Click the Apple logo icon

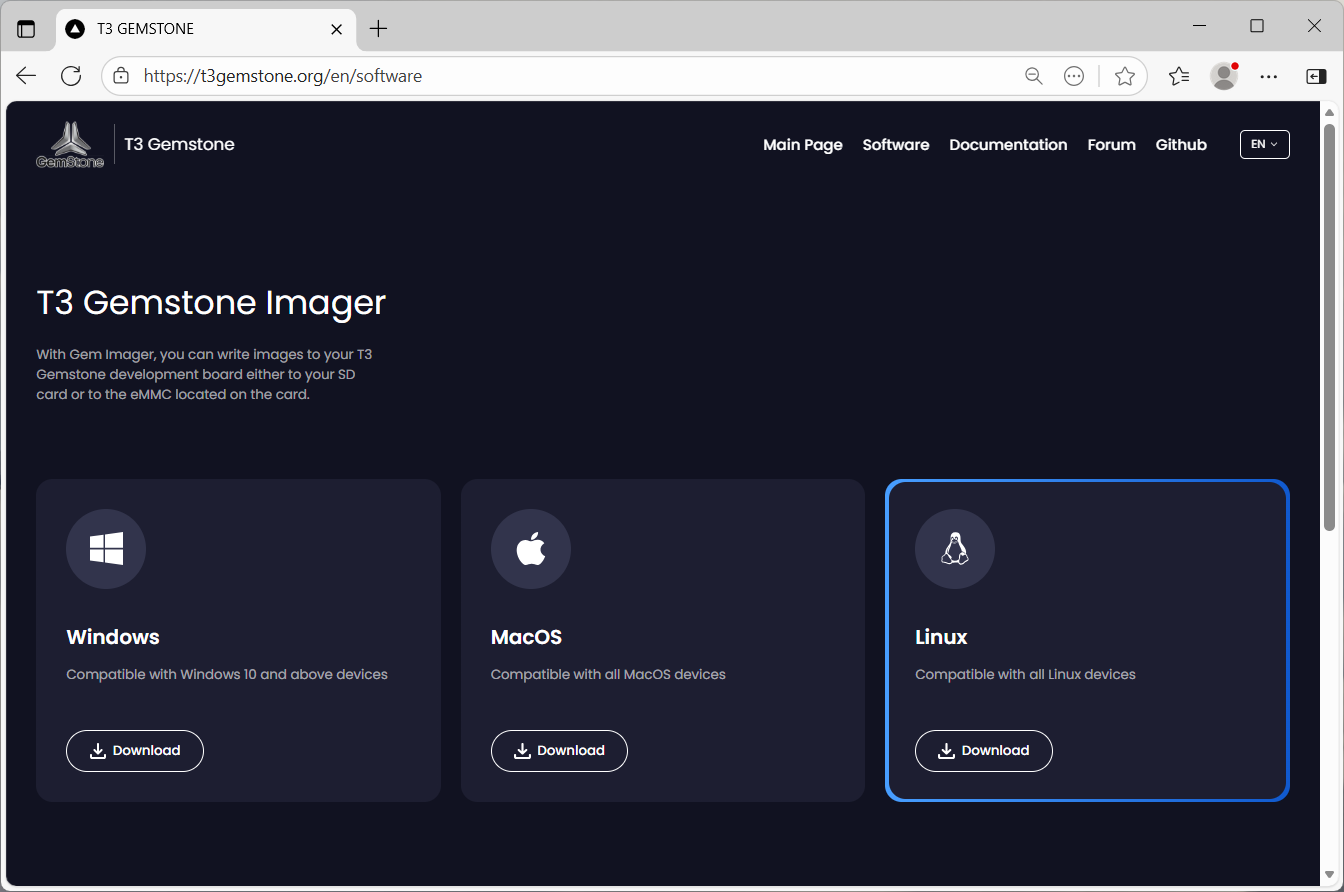click(531, 548)
